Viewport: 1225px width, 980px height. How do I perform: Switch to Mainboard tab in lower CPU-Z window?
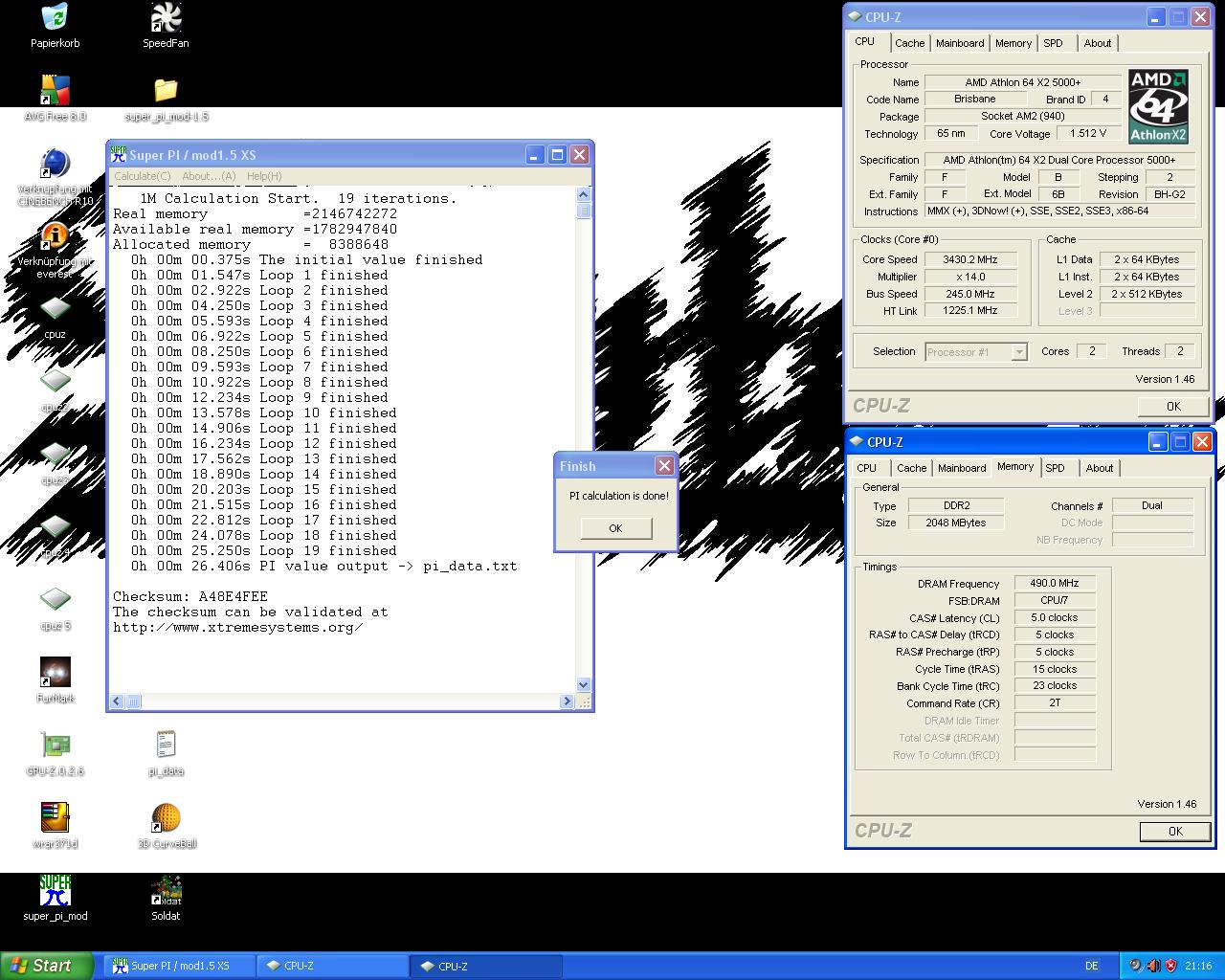tap(962, 468)
